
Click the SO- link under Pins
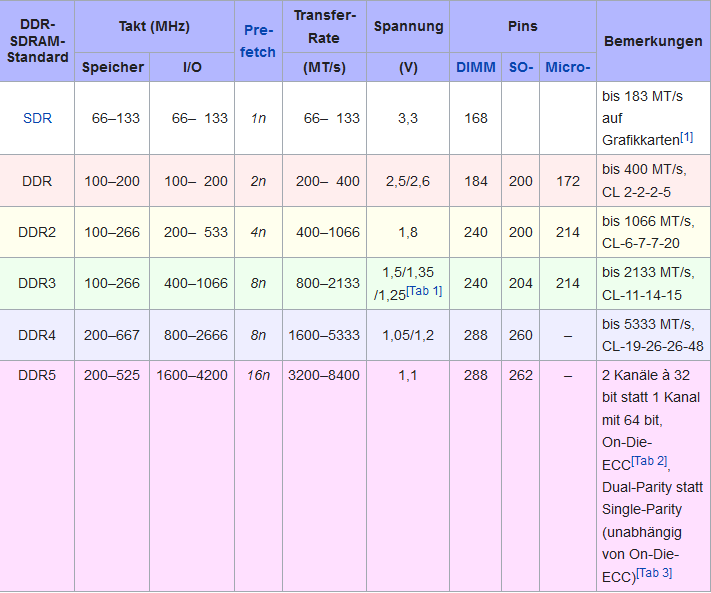[x=520, y=68]
